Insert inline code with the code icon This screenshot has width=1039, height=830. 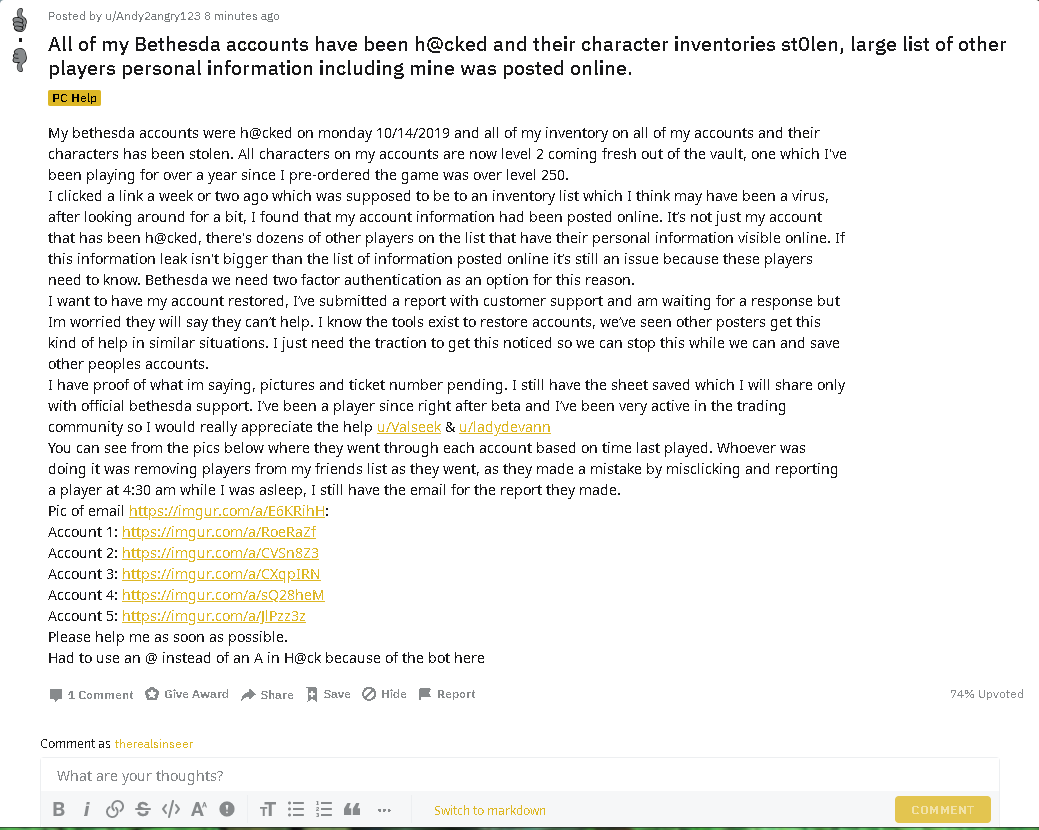171,809
